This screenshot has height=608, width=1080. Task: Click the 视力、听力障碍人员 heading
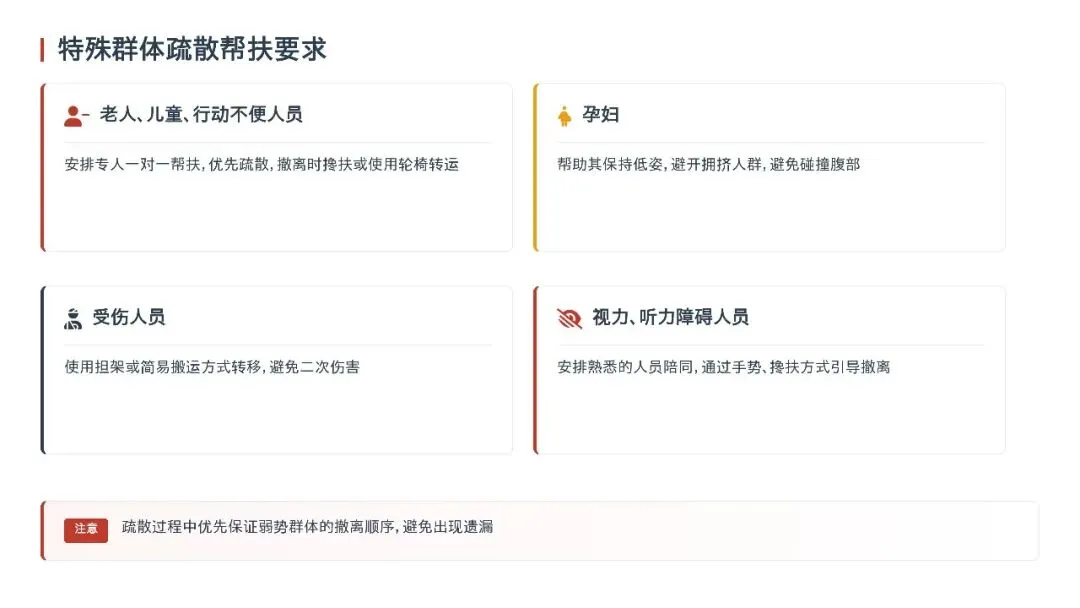coord(670,317)
